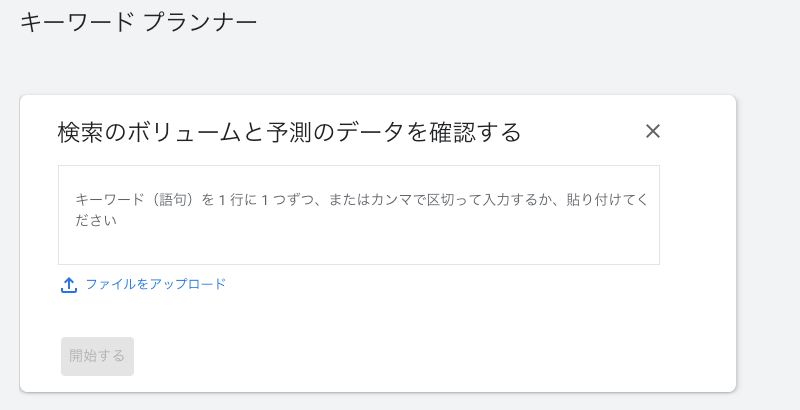Image resolution: width=800 pixels, height=410 pixels.
Task: Click the word キーワード in the page title
Action: click(x=77, y=23)
